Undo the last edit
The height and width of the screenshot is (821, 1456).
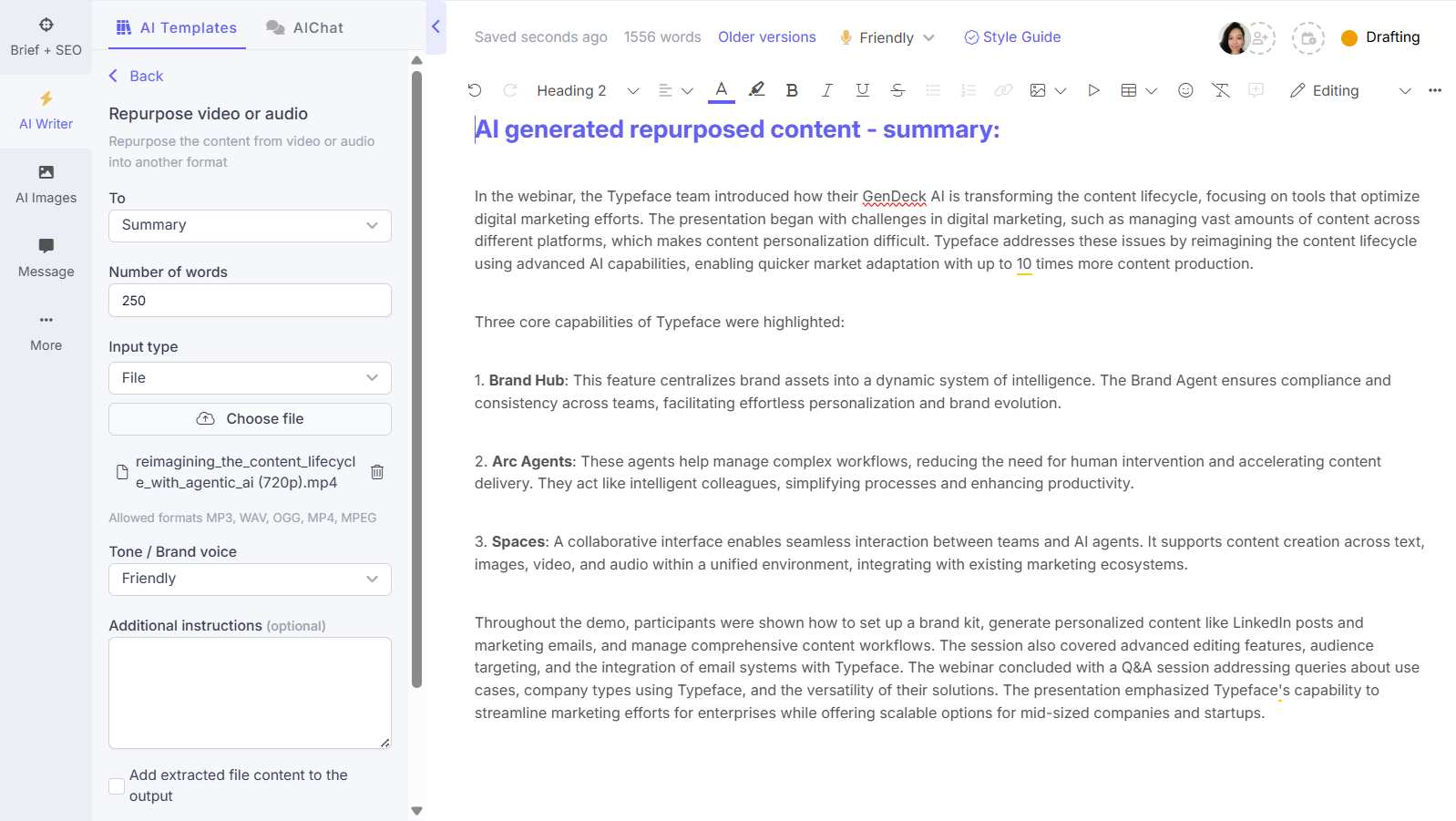pyautogui.click(x=475, y=90)
